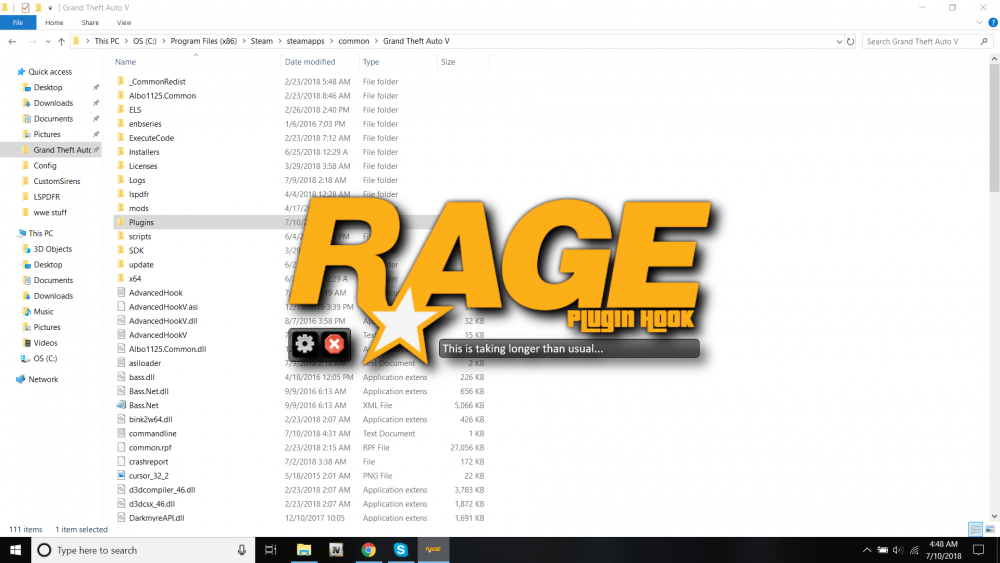The image size is (1000, 563).
Task: Switch to large thumbnails view icon
Action: pos(990,529)
